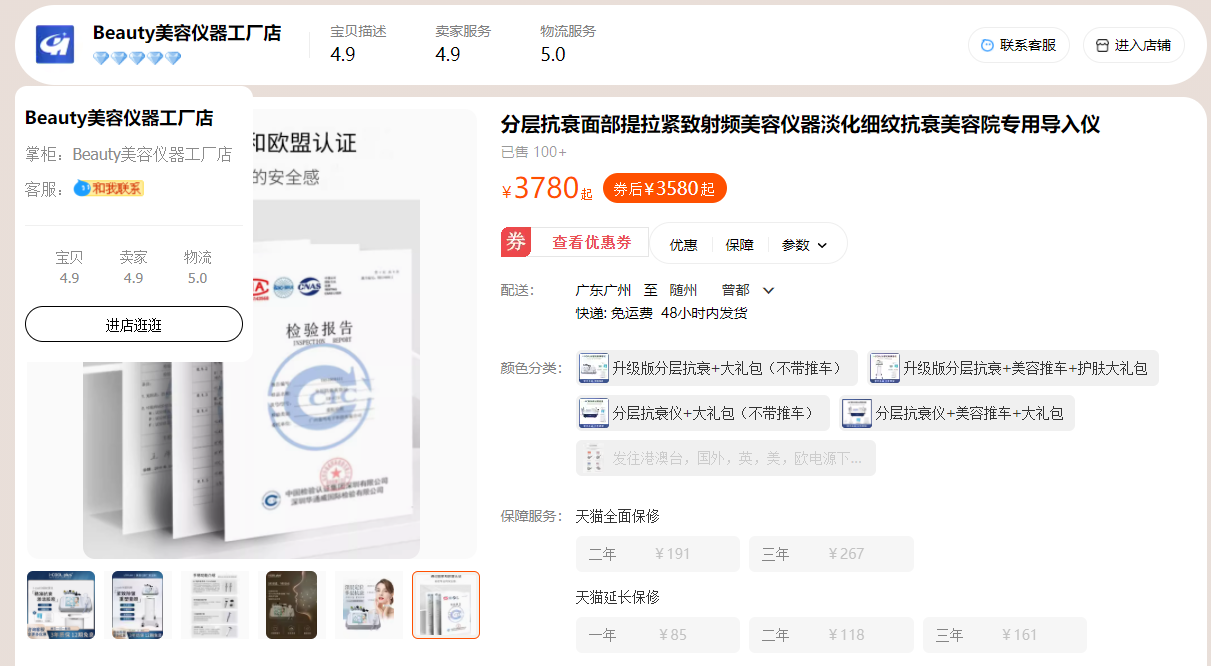1211x666 pixels.
Task: Expand the 参数 dropdown chevron
Action: point(822,245)
